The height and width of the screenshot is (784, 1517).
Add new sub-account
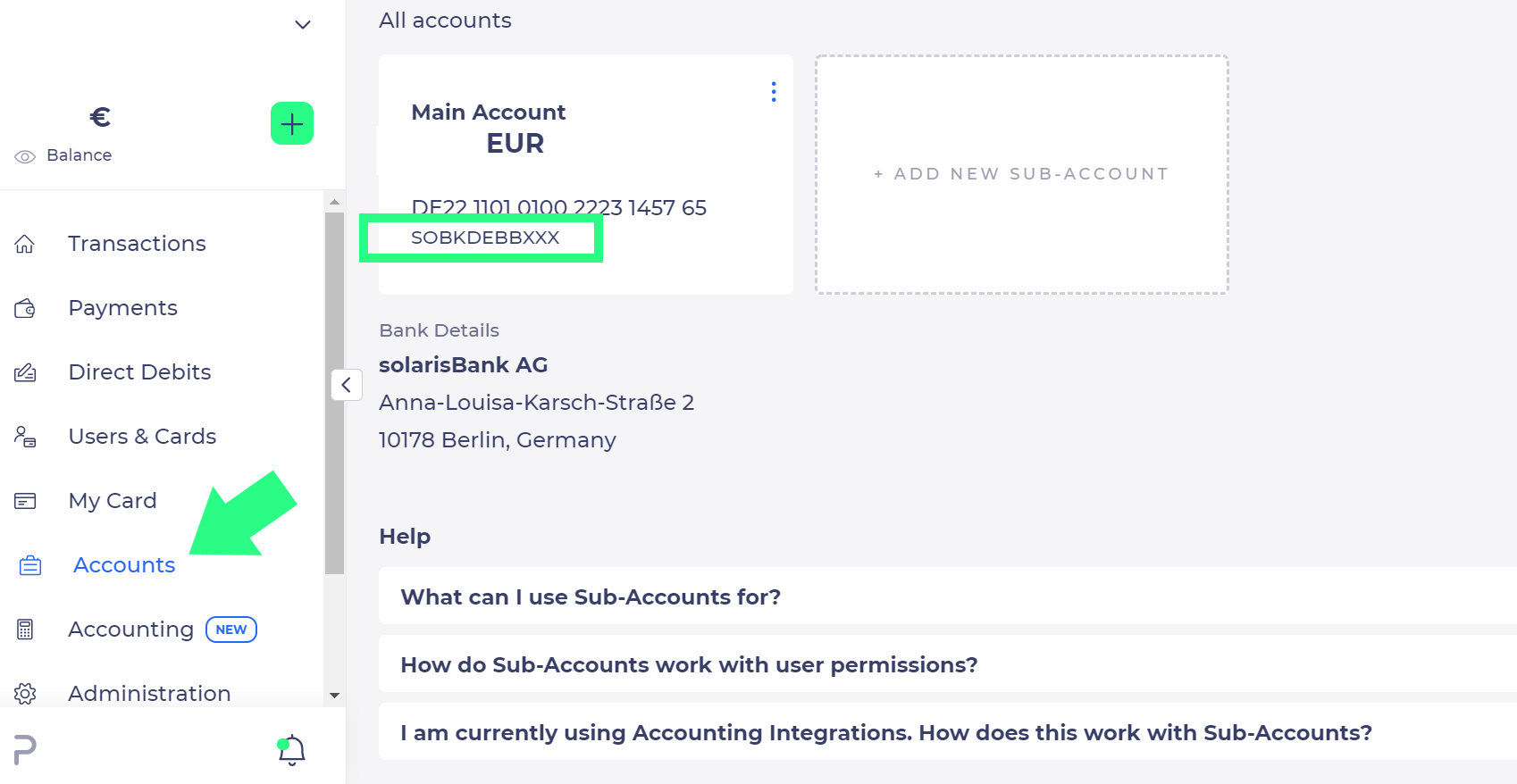(1021, 174)
